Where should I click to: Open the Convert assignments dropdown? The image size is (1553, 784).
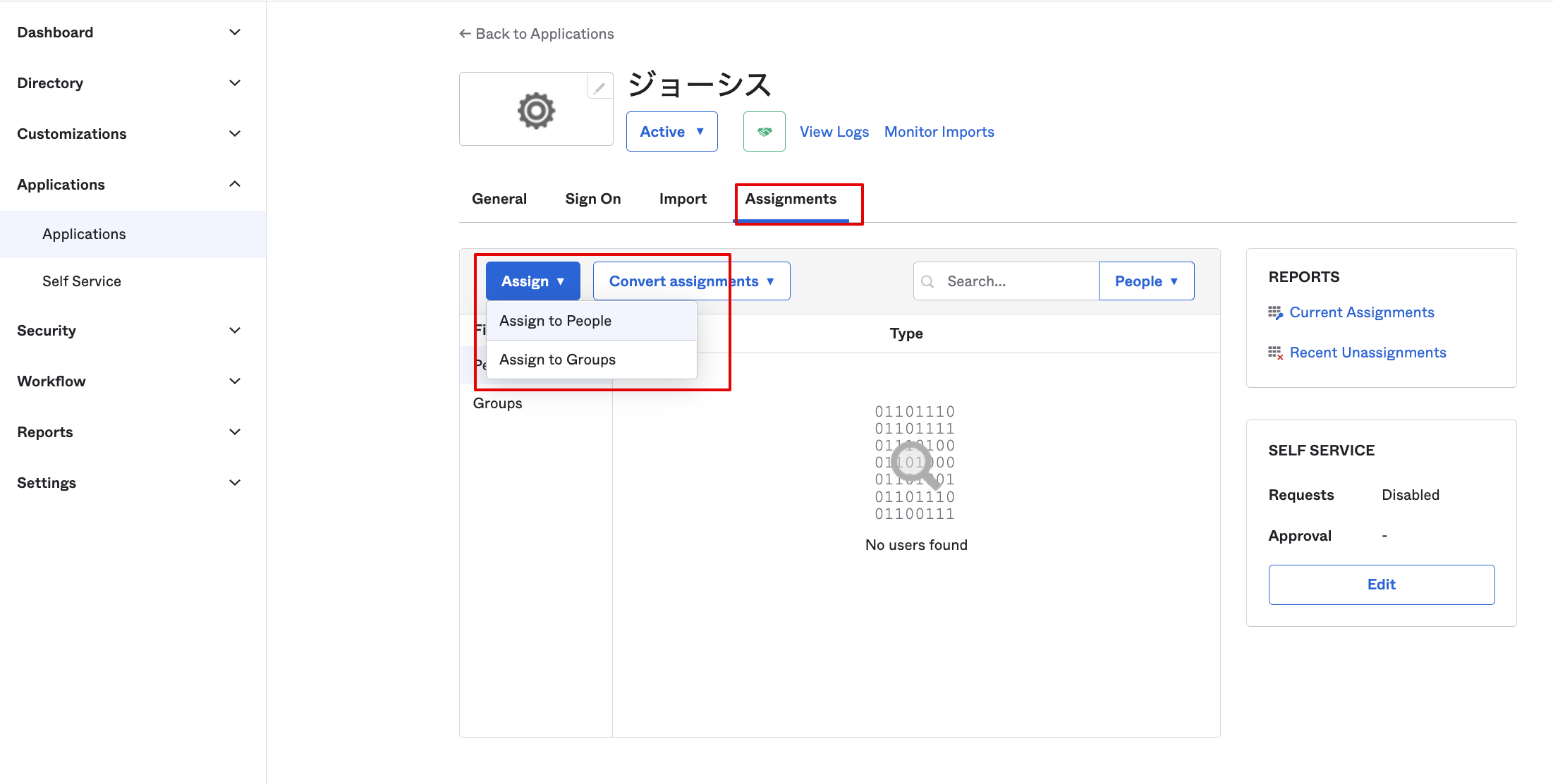pyautogui.click(x=691, y=281)
